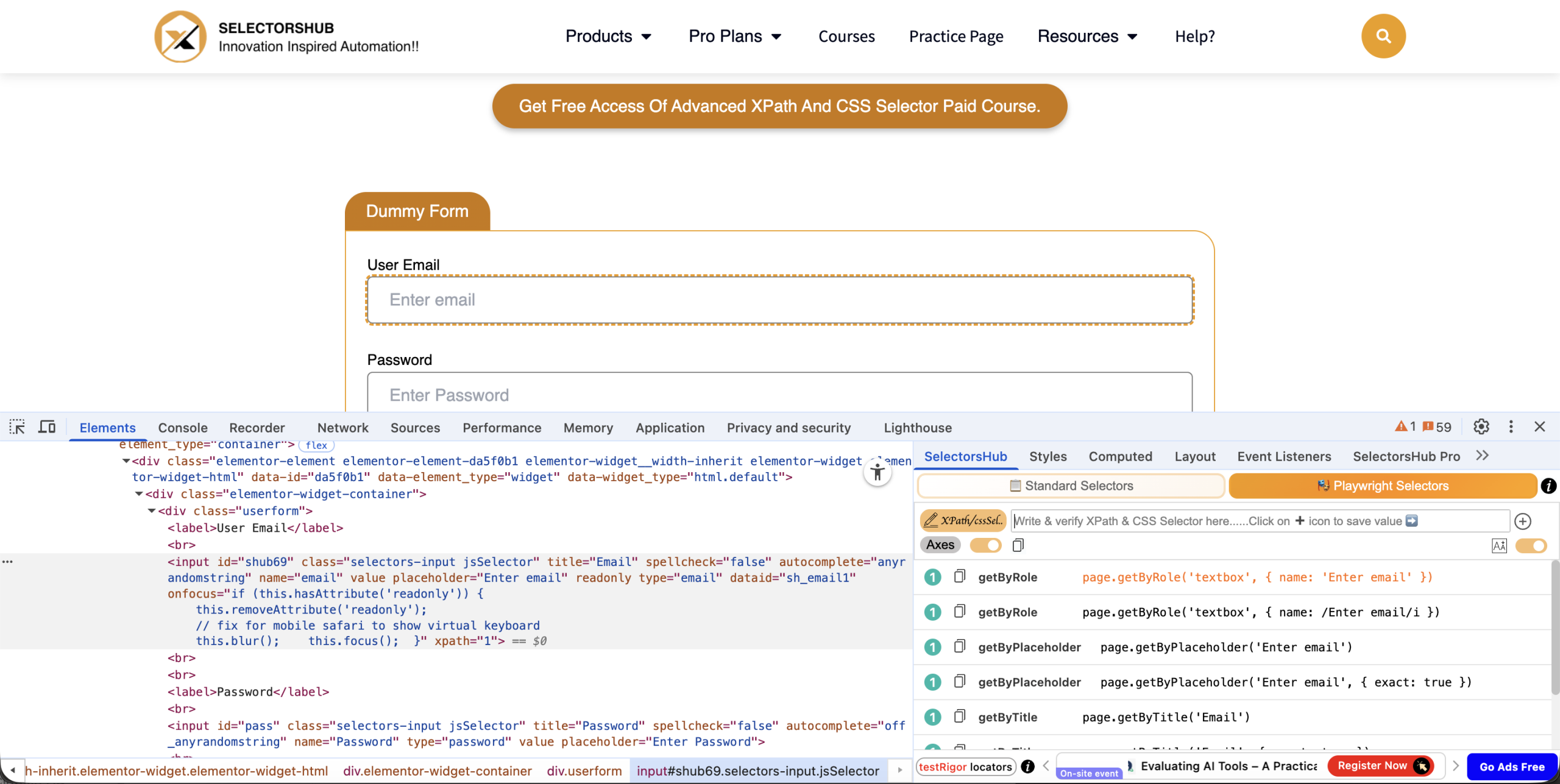This screenshot has height=784, width=1560.
Task: Click the plus icon to save selector
Action: click(1523, 521)
